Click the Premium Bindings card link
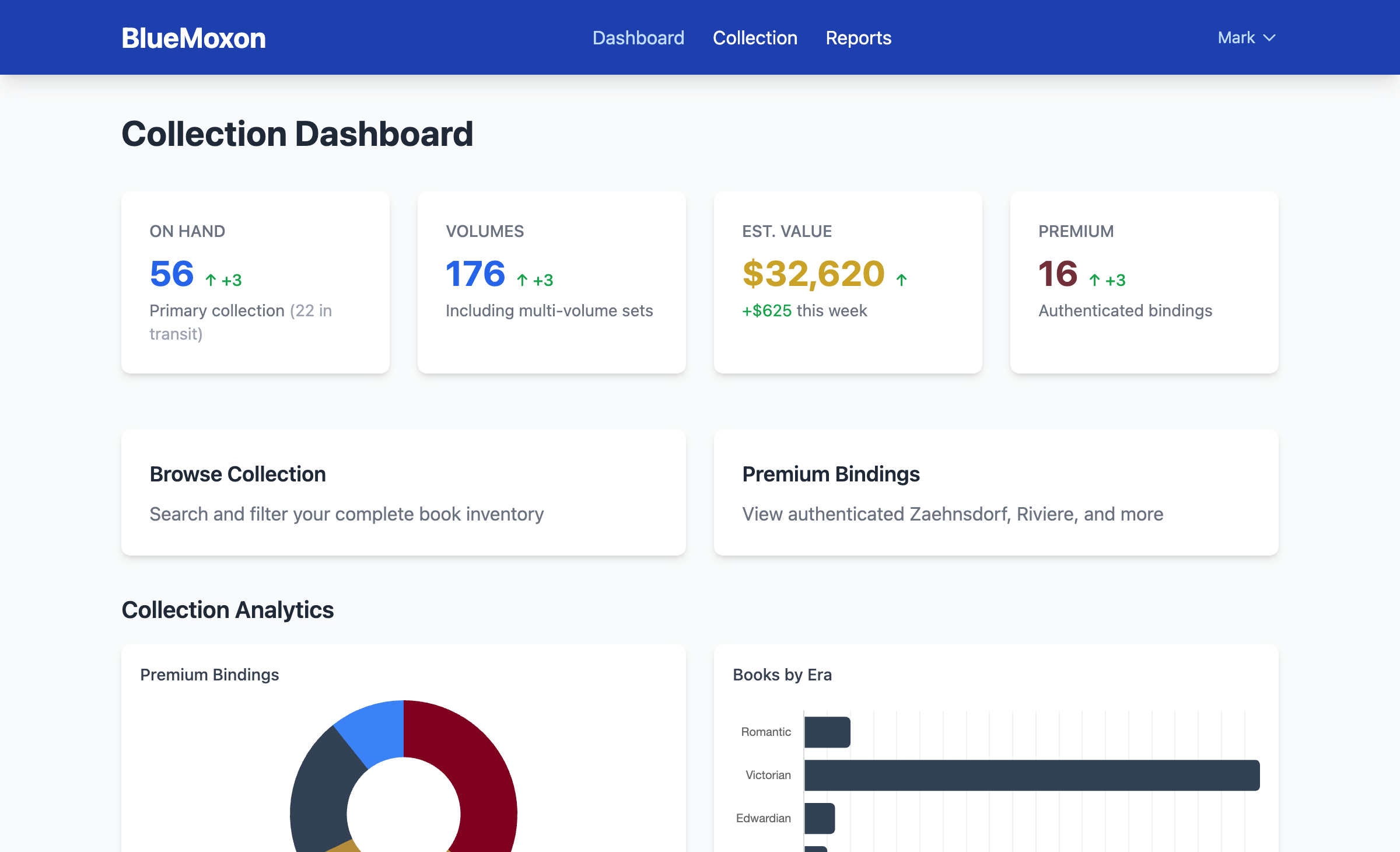 [x=996, y=493]
